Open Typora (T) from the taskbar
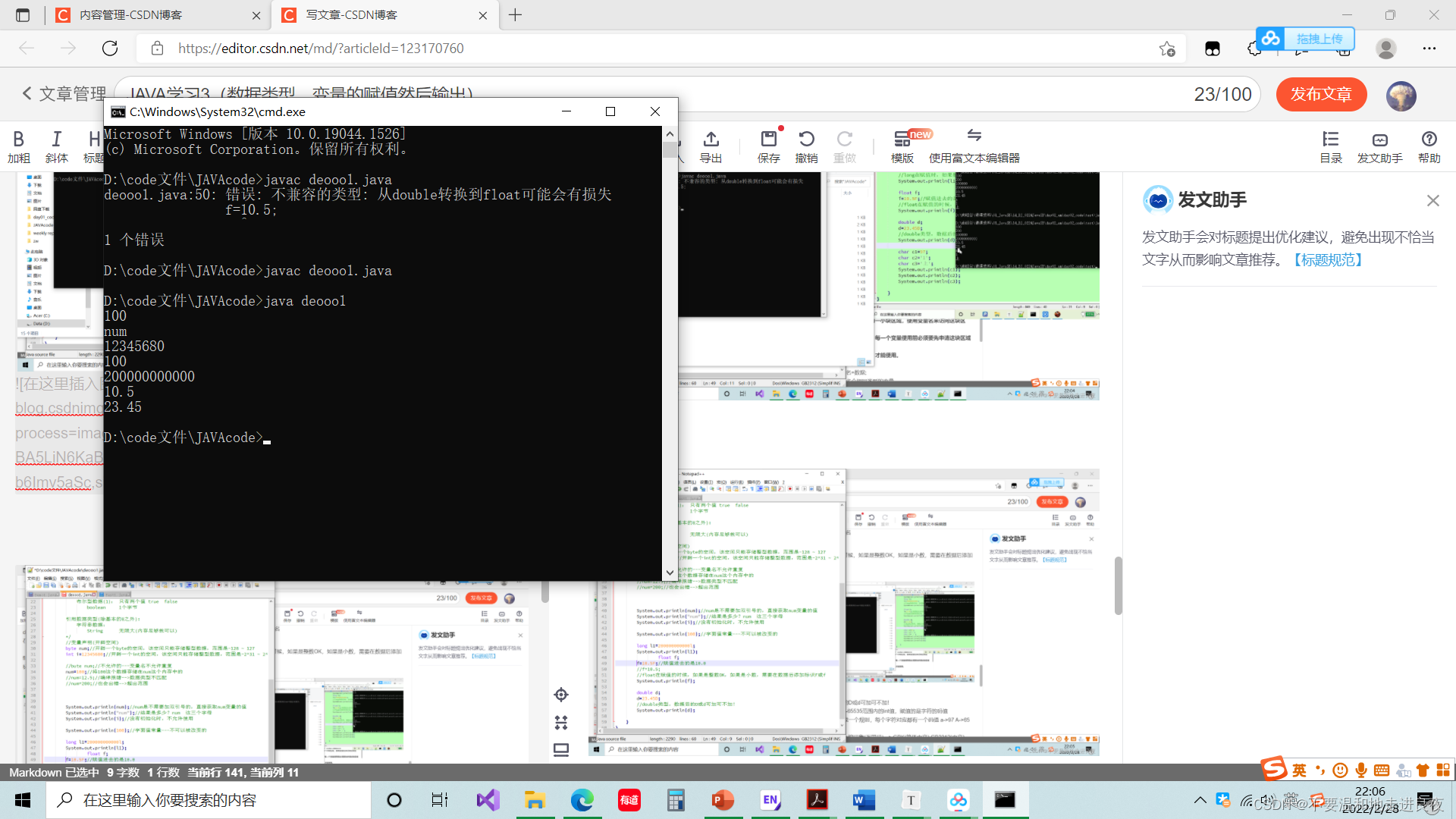The image size is (1456, 819). tap(911, 800)
